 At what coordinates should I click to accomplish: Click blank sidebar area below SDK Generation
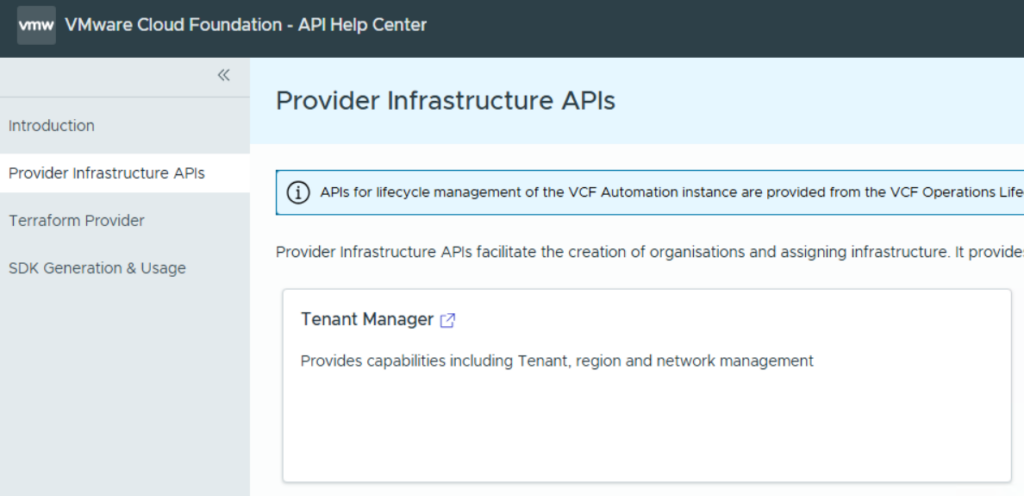(124, 390)
